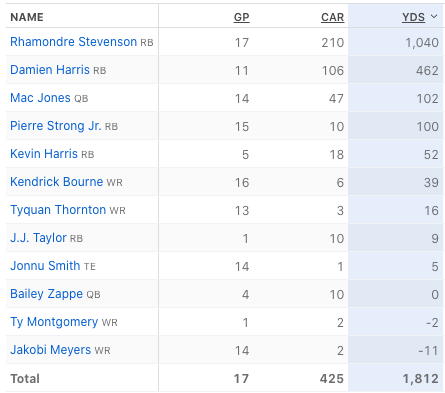445x393 pixels.
Task: Open Rhamondre Stevenson player link
Action: pos(73,42)
